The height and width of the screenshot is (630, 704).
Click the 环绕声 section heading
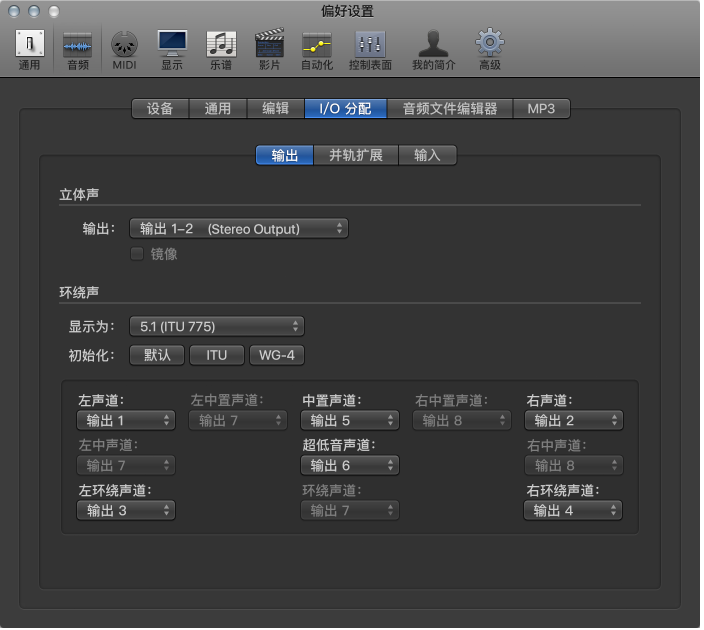[79, 292]
